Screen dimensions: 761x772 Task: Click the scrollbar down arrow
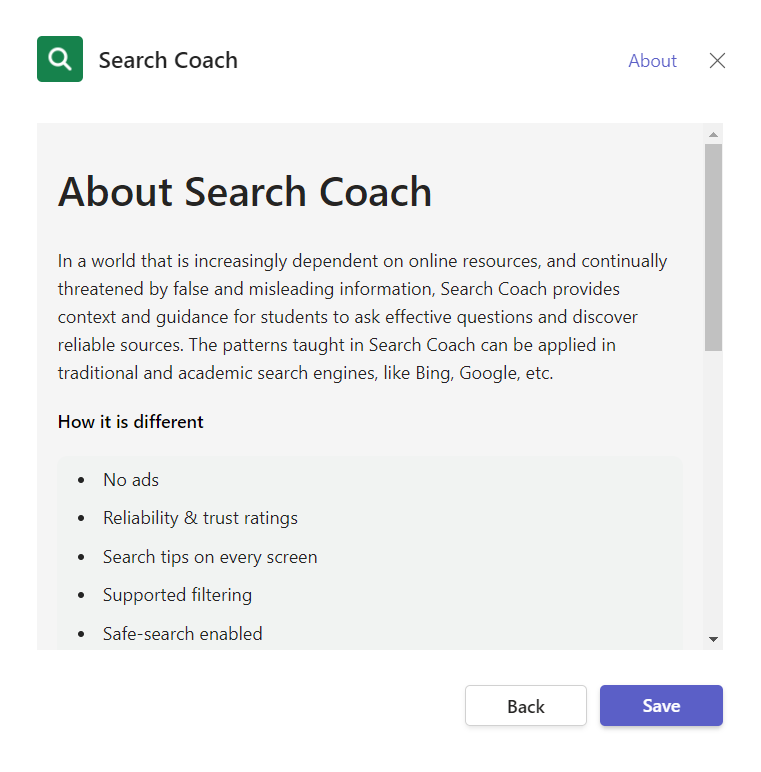(713, 638)
